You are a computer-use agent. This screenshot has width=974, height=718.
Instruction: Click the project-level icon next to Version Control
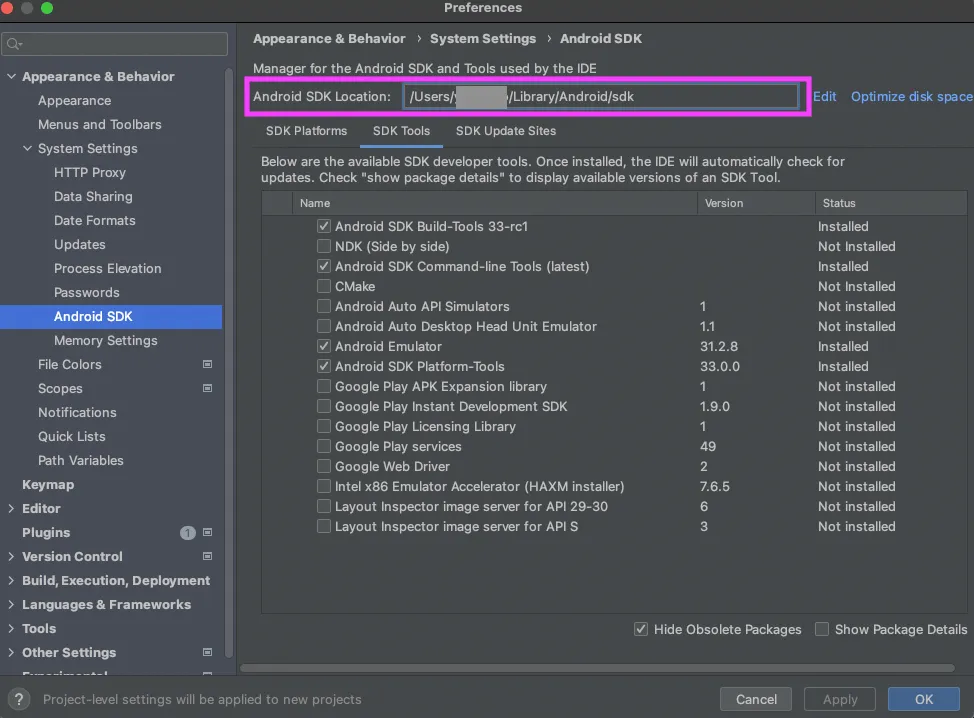click(x=207, y=557)
